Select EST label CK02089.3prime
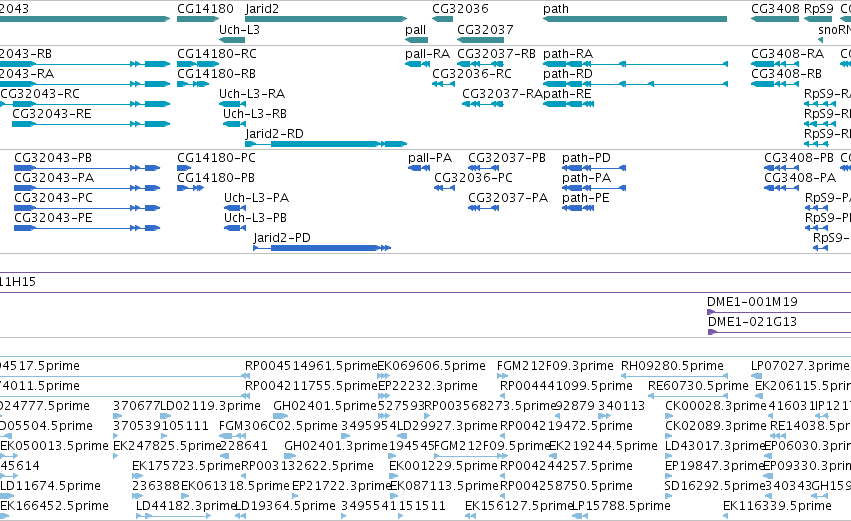The image size is (851, 521). pyautogui.click(x=716, y=427)
